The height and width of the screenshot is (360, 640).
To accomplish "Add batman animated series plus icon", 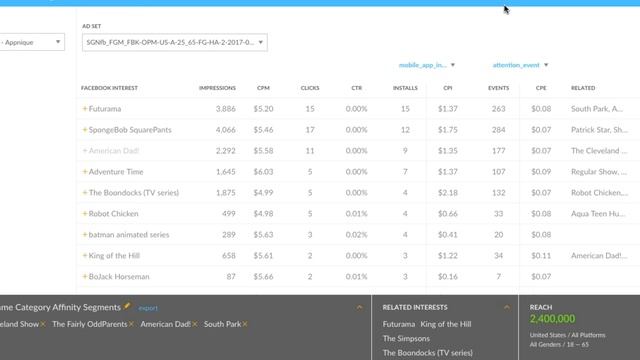I will 85,235.
